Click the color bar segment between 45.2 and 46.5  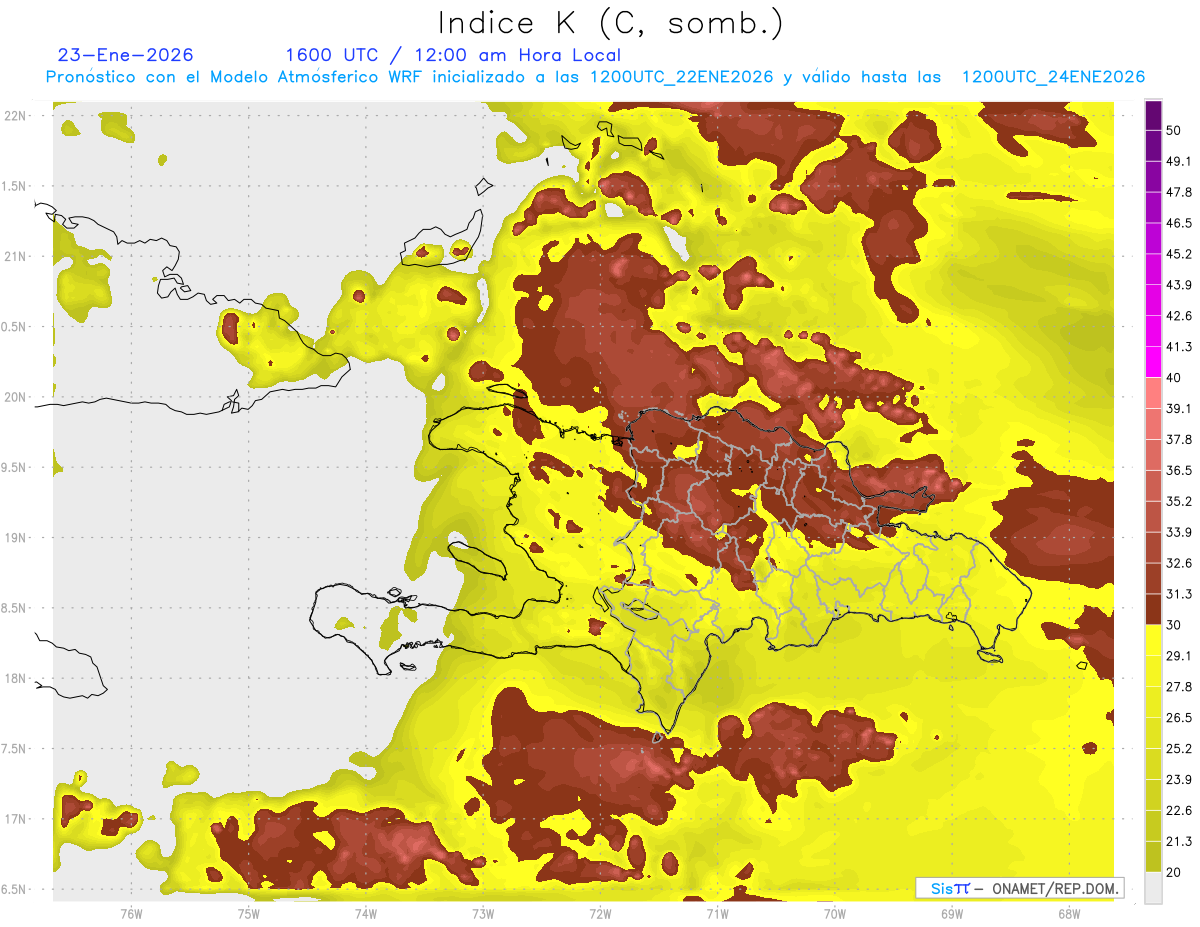[x=1153, y=238]
